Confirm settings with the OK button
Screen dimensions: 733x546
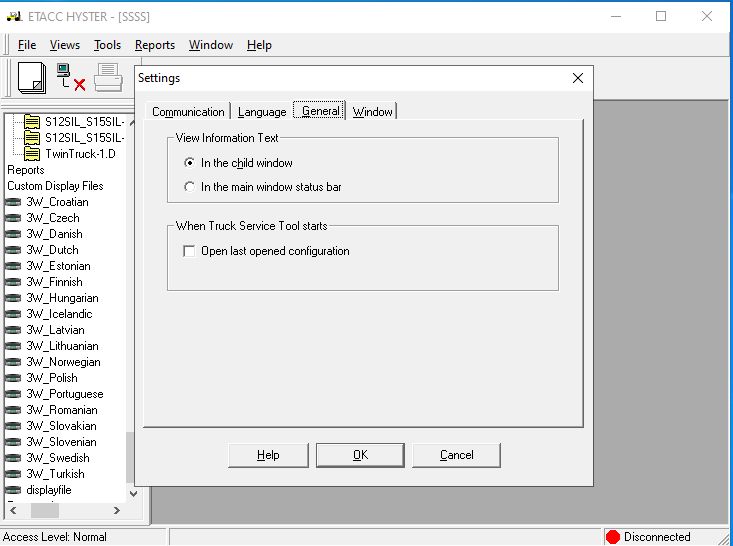coord(360,455)
